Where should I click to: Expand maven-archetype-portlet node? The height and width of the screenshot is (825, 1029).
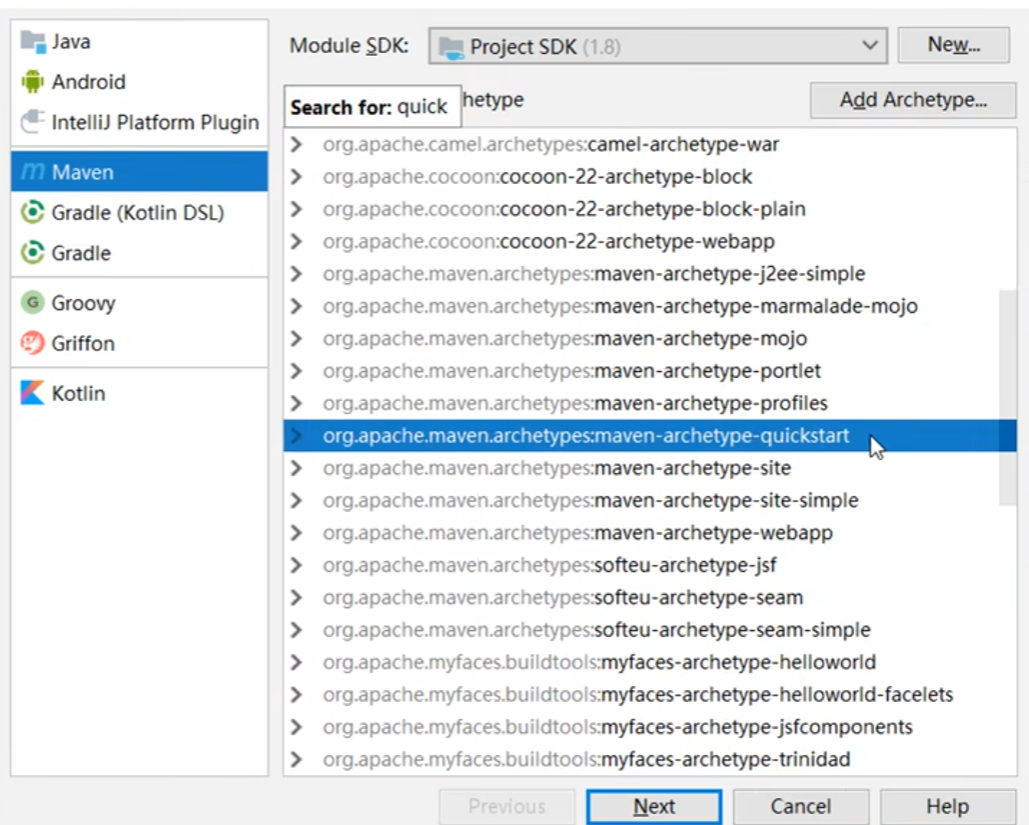pos(297,371)
